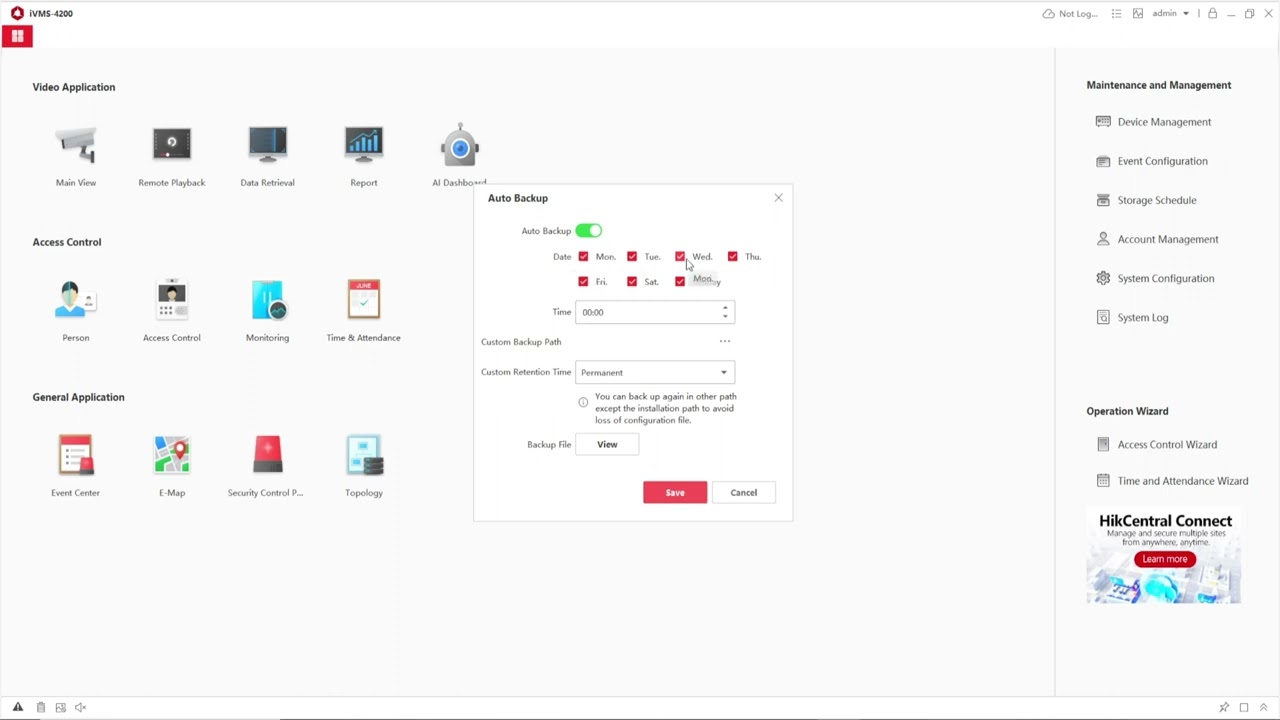Save the Auto Backup settings
The width and height of the screenshot is (1280, 720).
click(675, 492)
